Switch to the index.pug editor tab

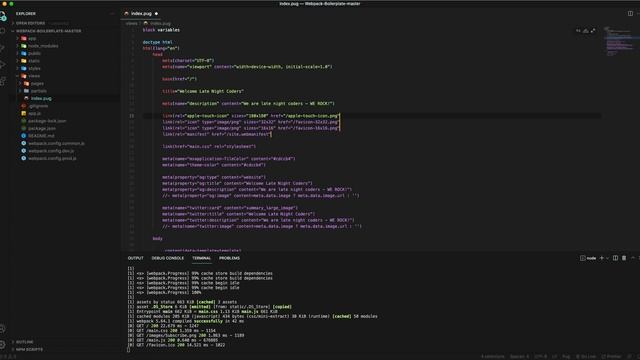click(141, 13)
